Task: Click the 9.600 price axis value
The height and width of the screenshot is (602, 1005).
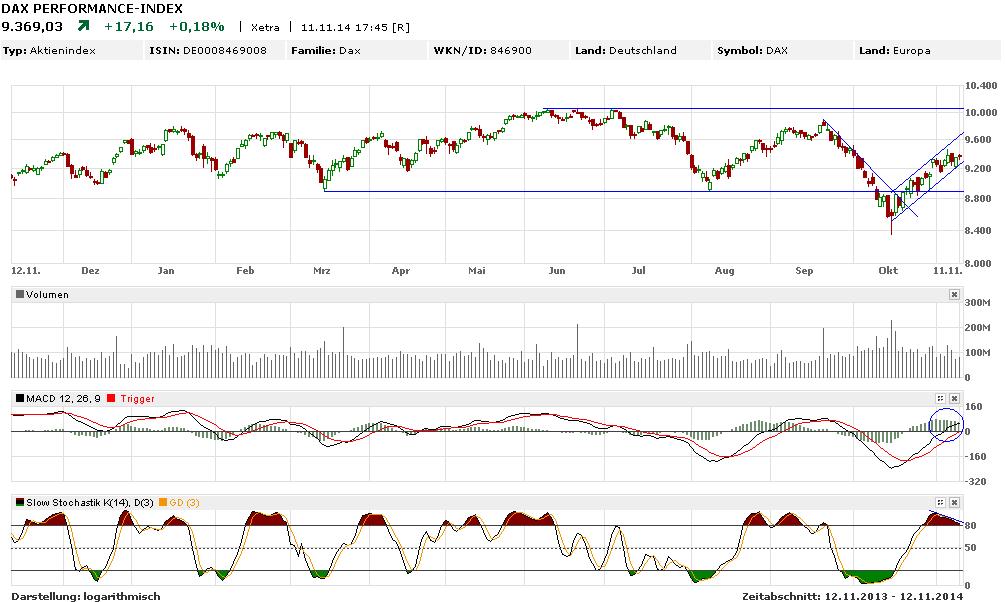Action: click(981, 140)
